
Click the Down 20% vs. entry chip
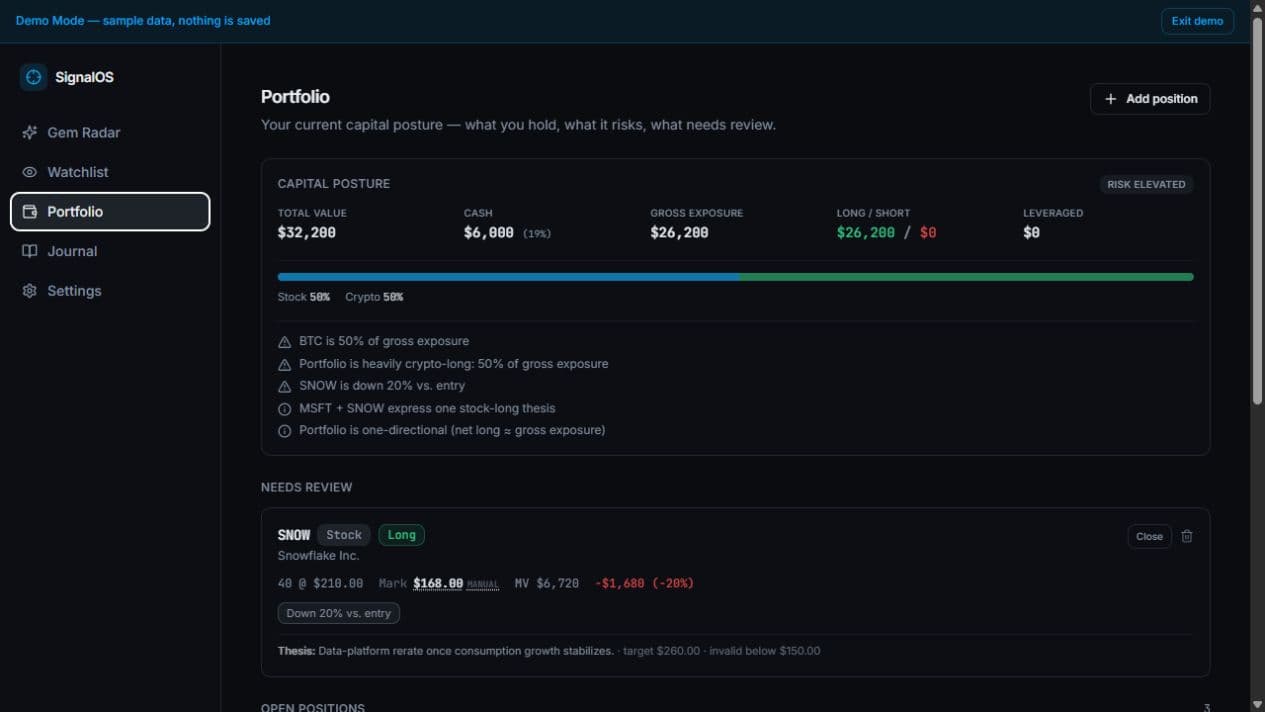click(339, 613)
